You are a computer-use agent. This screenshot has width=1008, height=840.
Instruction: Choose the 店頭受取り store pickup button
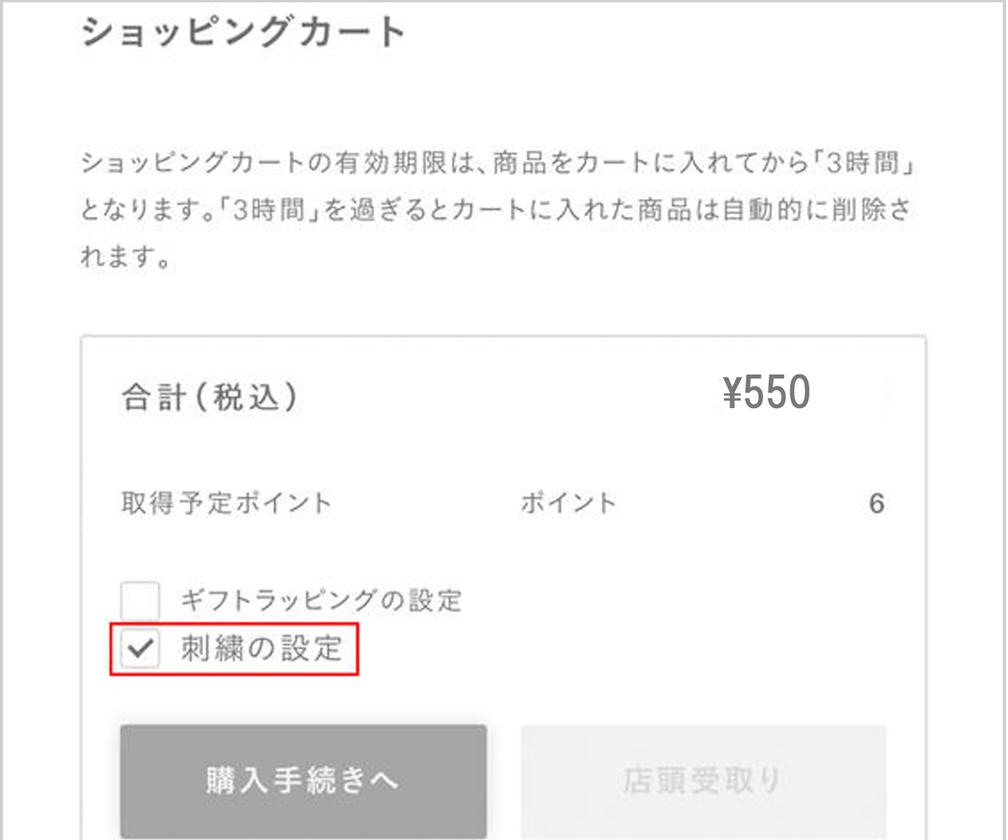click(703, 781)
